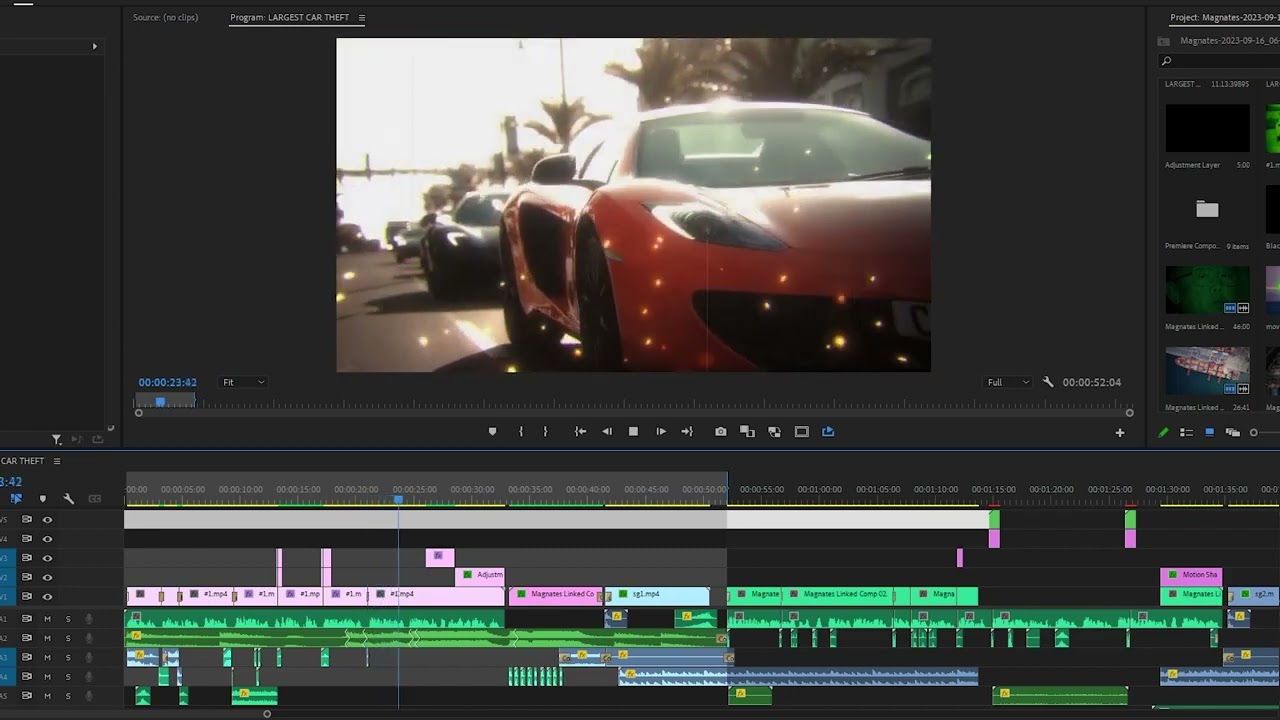Step back one frame
1280x720 pixels.
point(607,432)
